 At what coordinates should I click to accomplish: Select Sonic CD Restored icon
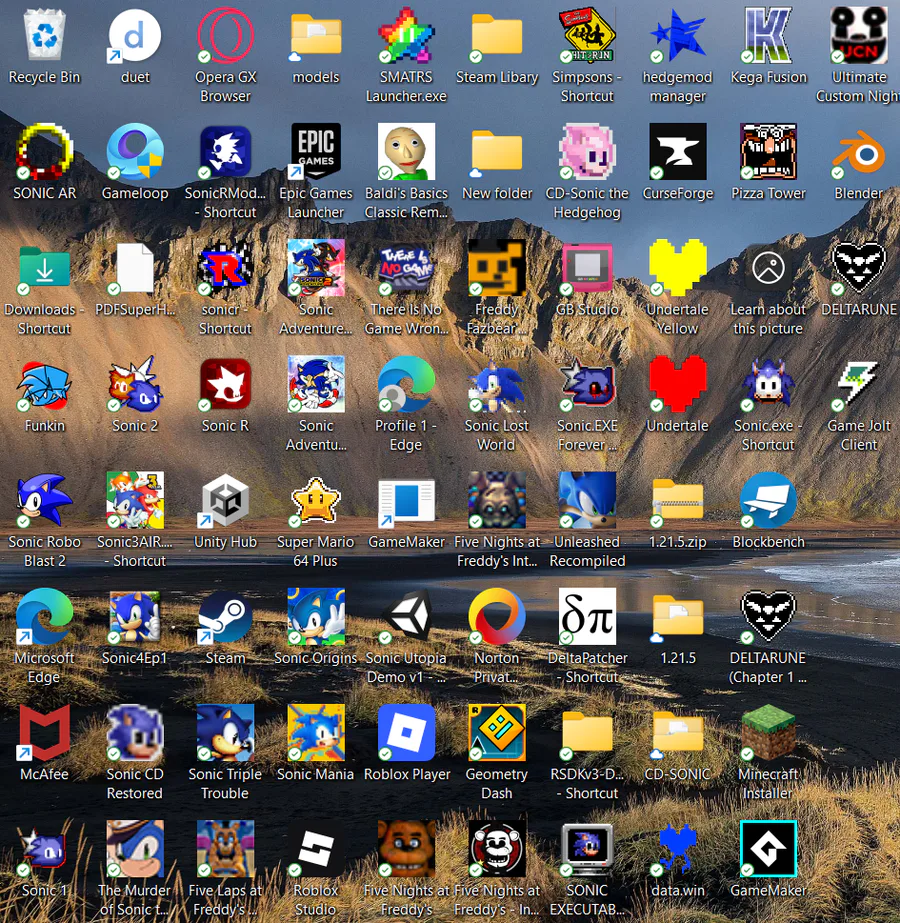click(x=135, y=733)
